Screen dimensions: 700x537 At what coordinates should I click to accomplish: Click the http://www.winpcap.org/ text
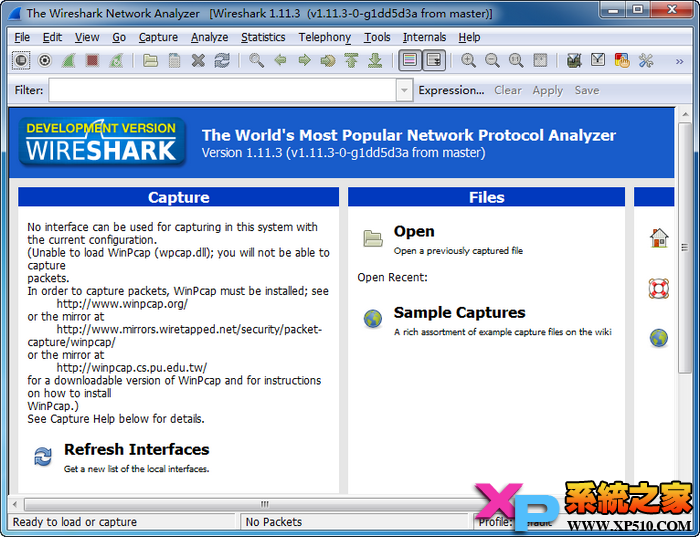pyautogui.click(x=122, y=304)
